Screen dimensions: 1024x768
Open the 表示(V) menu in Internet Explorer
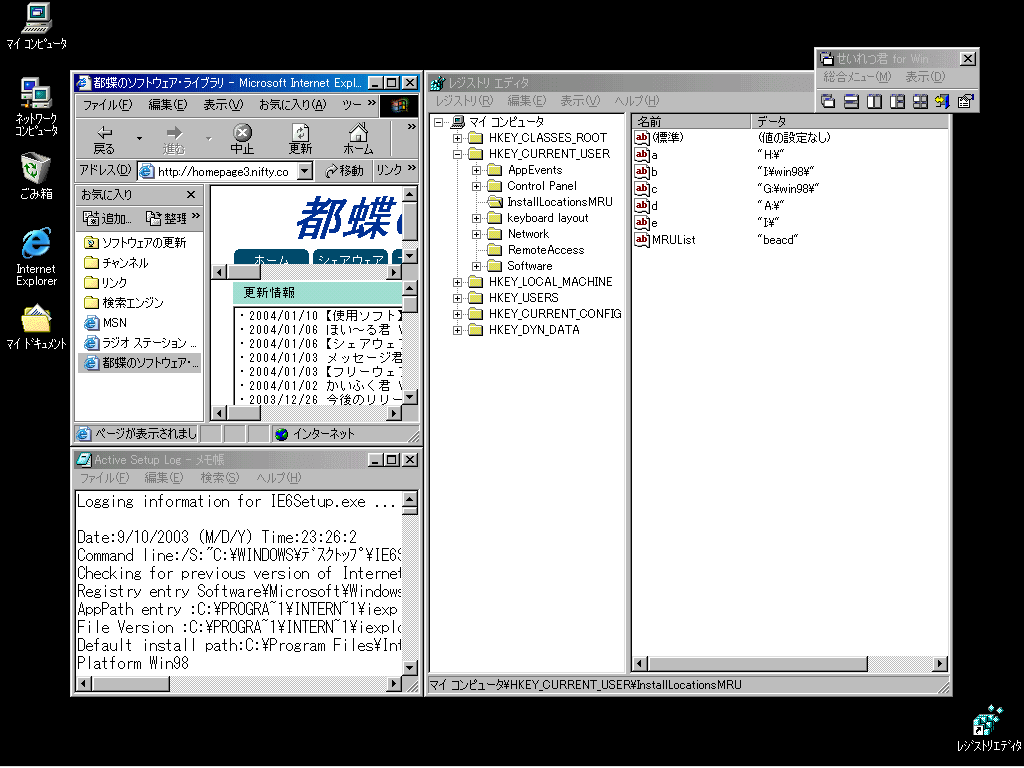coord(223,104)
